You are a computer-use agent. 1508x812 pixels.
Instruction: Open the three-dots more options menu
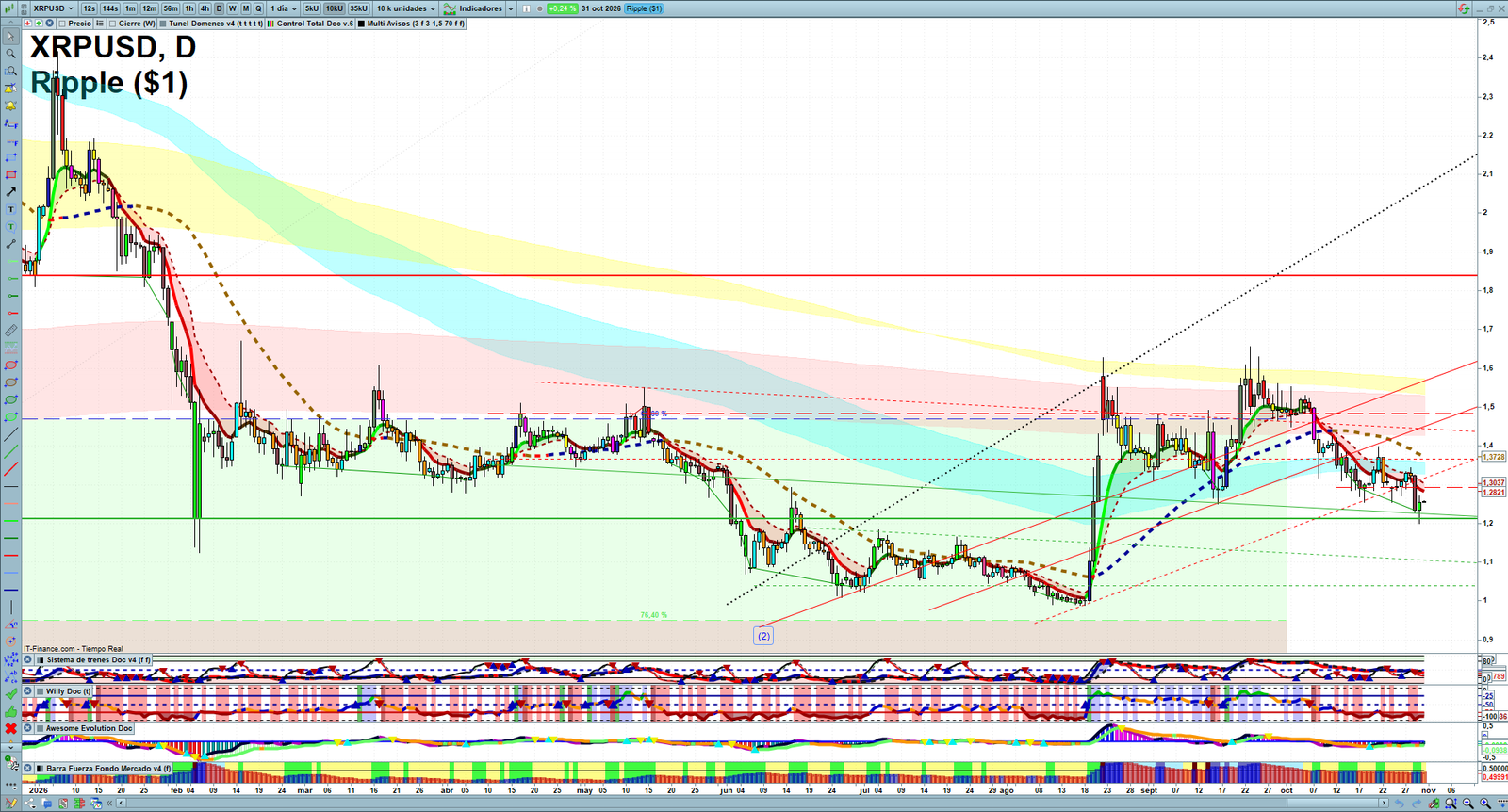click(11, 785)
